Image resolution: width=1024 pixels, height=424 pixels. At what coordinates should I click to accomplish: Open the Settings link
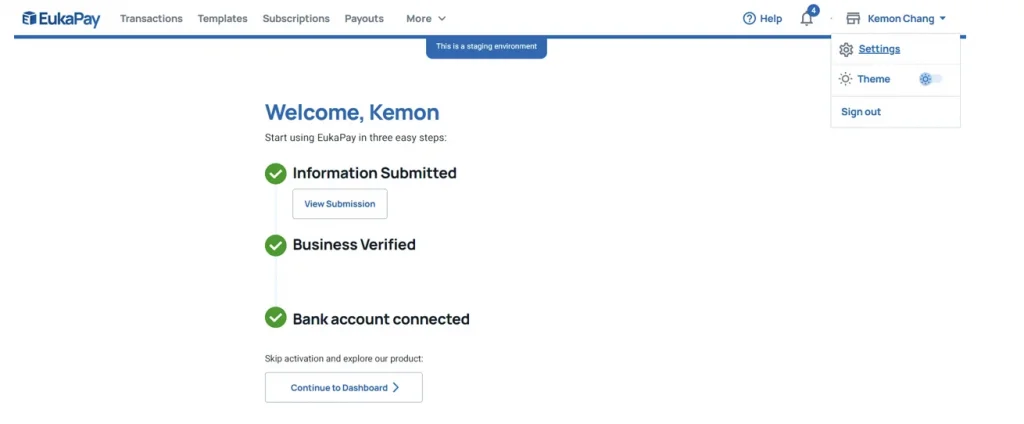pos(879,49)
